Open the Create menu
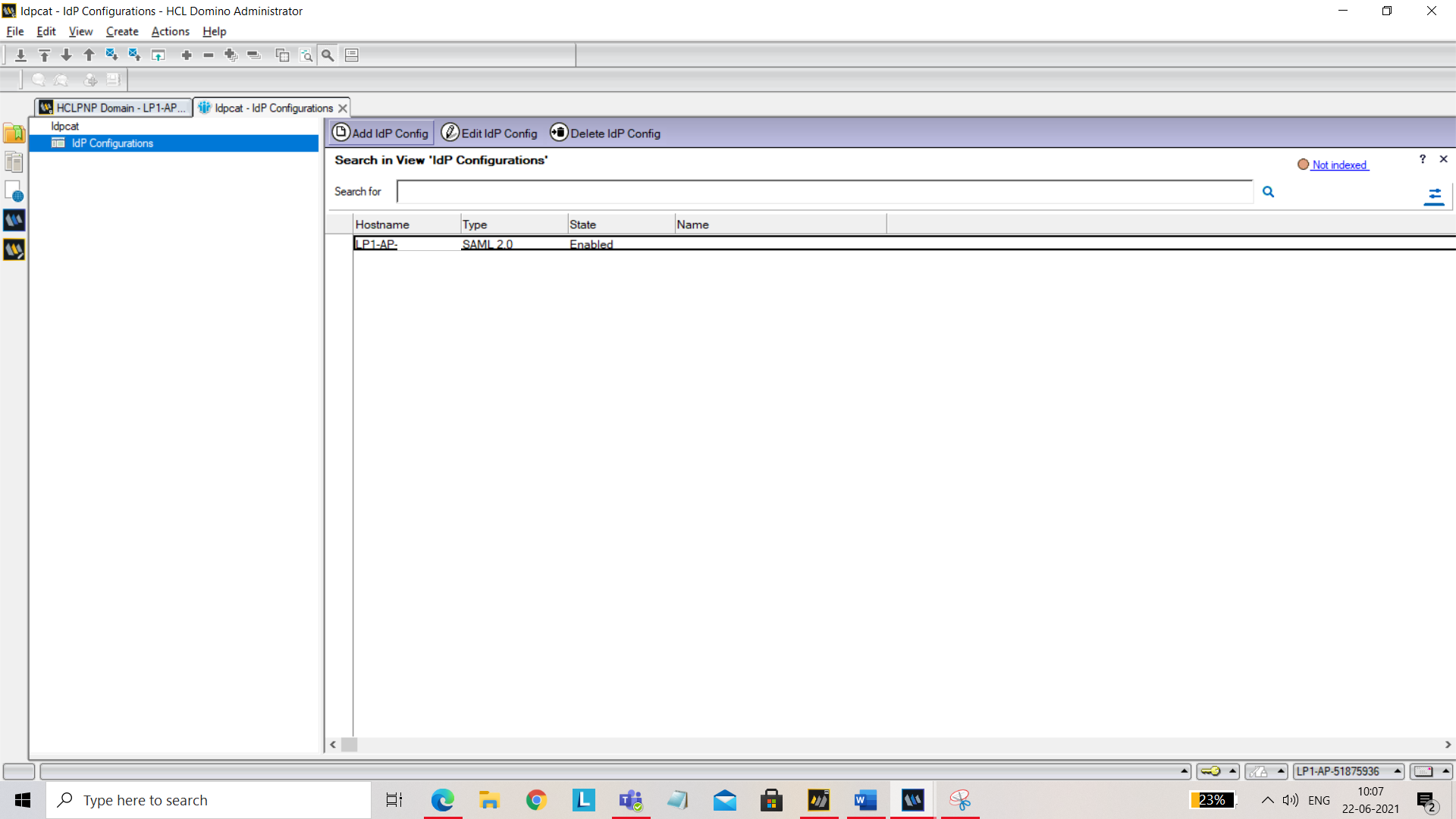Screen dimensions: 1456x819 (122, 31)
